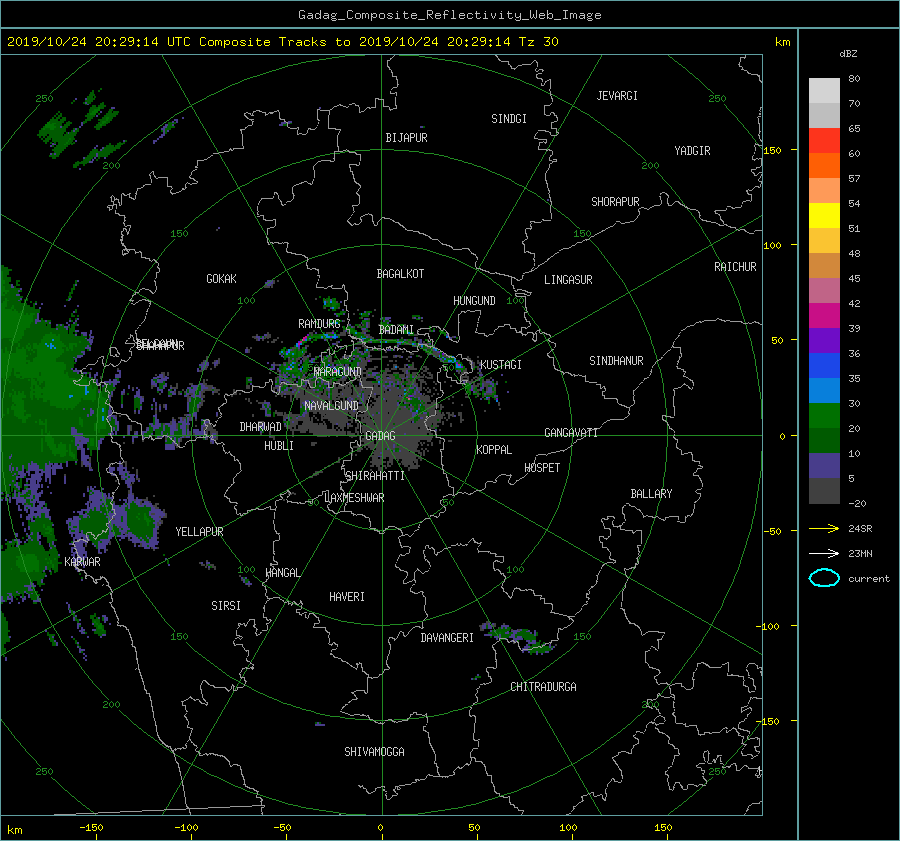Click the RAICHUR city label
Viewport: 900px width, 841px height.
pos(735,267)
